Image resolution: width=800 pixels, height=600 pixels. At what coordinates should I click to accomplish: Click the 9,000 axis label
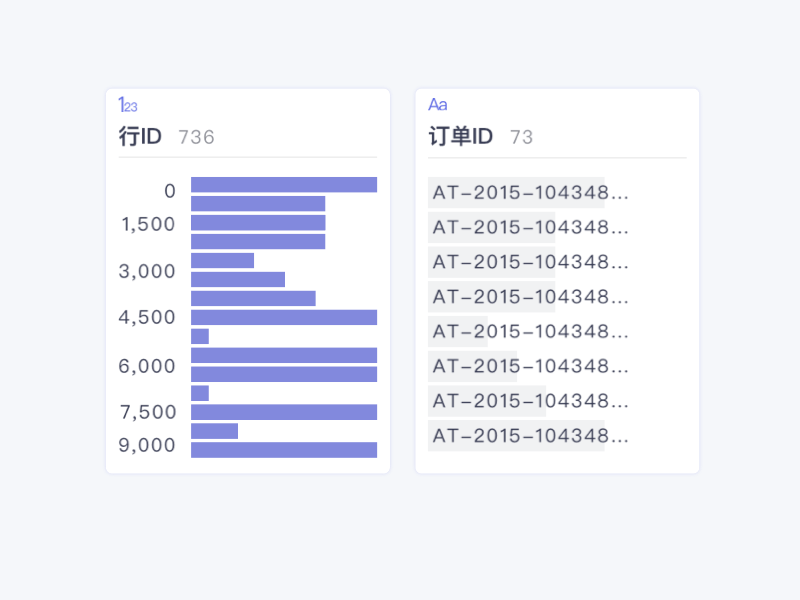click(x=147, y=445)
